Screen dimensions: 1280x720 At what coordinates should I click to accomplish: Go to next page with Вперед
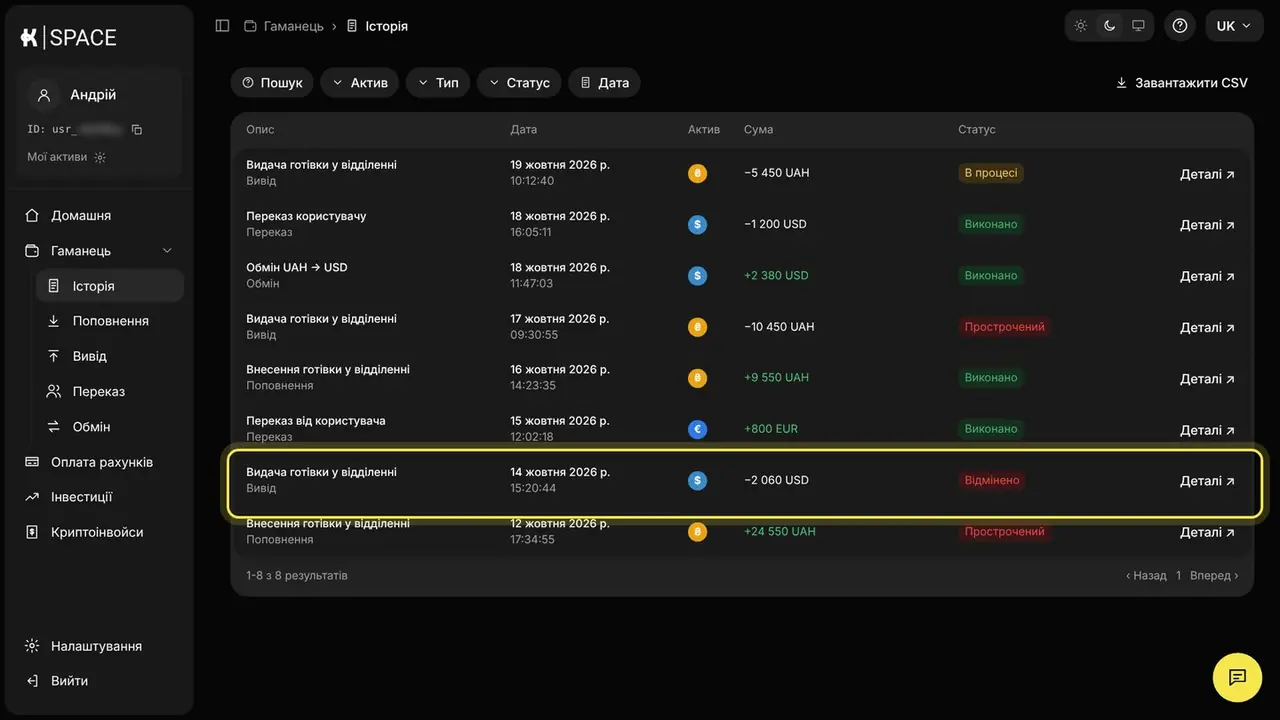coord(1214,576)
